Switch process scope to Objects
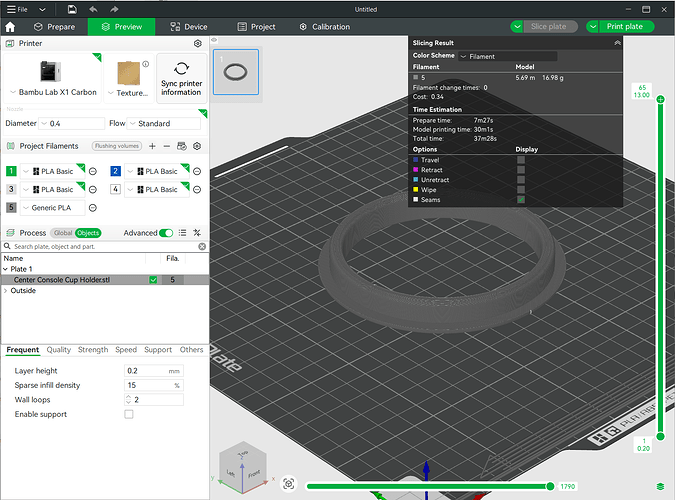The image size is (675, 500). [x=88, y=233]
